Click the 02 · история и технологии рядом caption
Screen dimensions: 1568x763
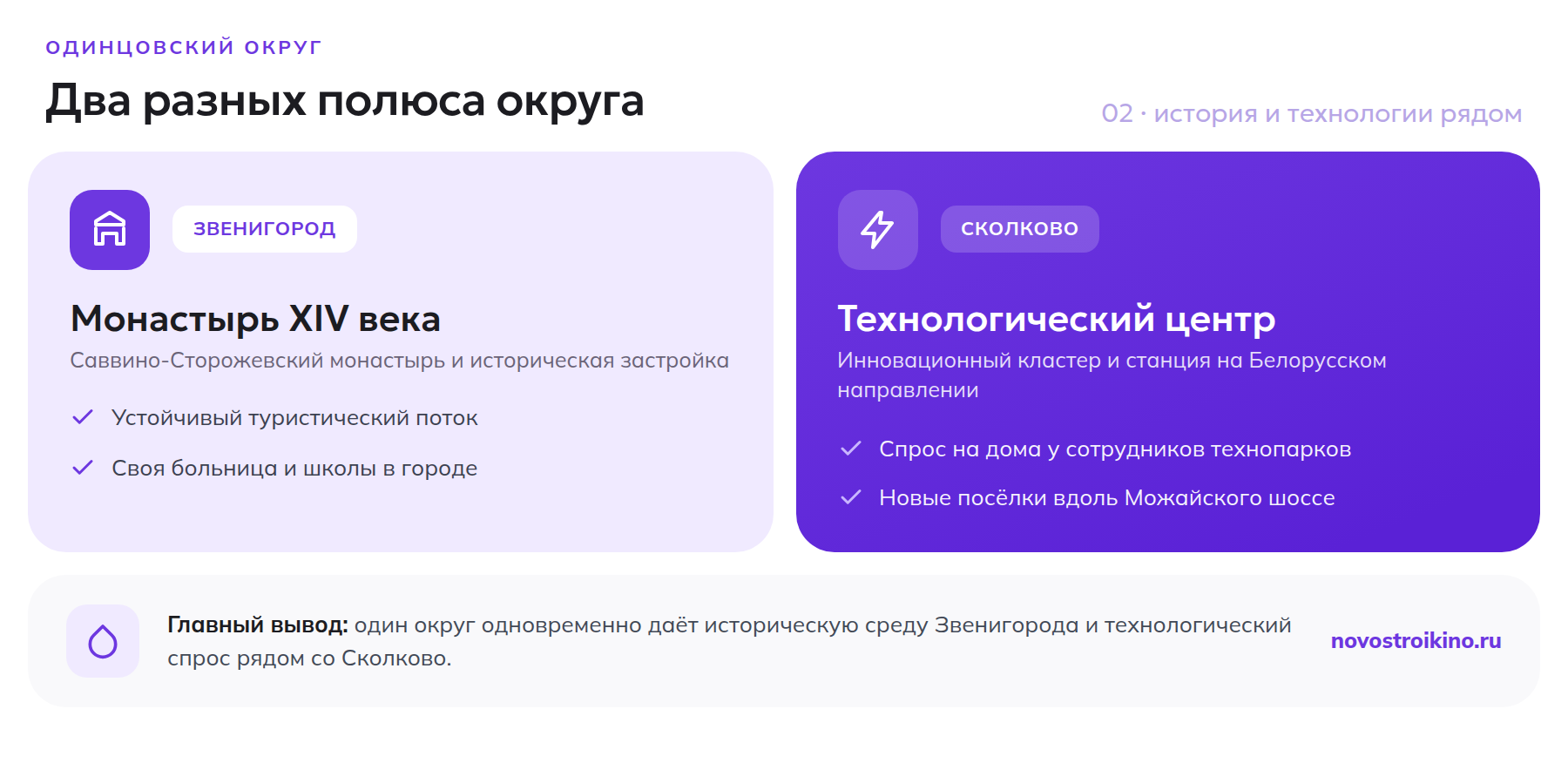(1312, 114)
